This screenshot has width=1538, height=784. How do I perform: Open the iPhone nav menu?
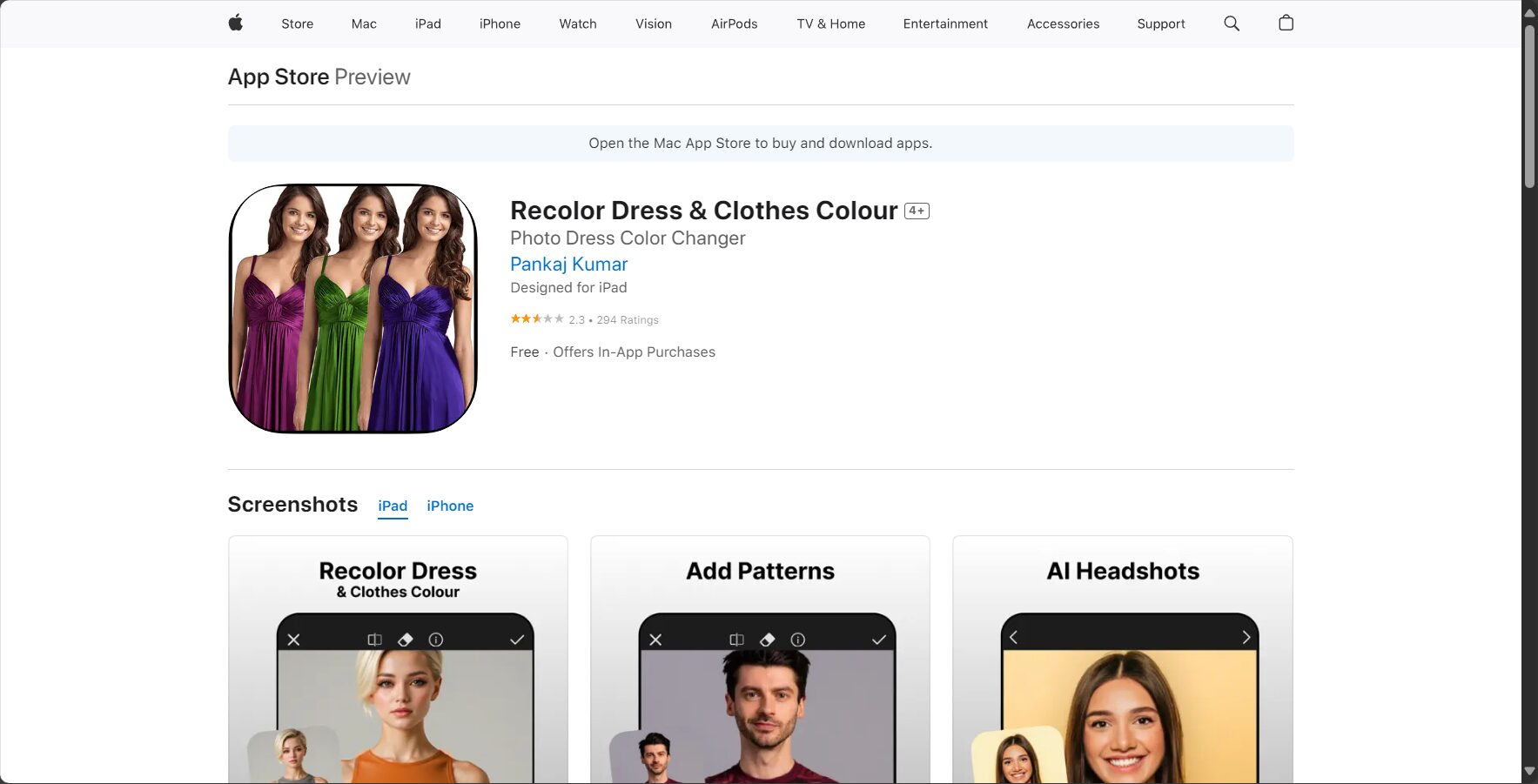click(x=500, y=23)
